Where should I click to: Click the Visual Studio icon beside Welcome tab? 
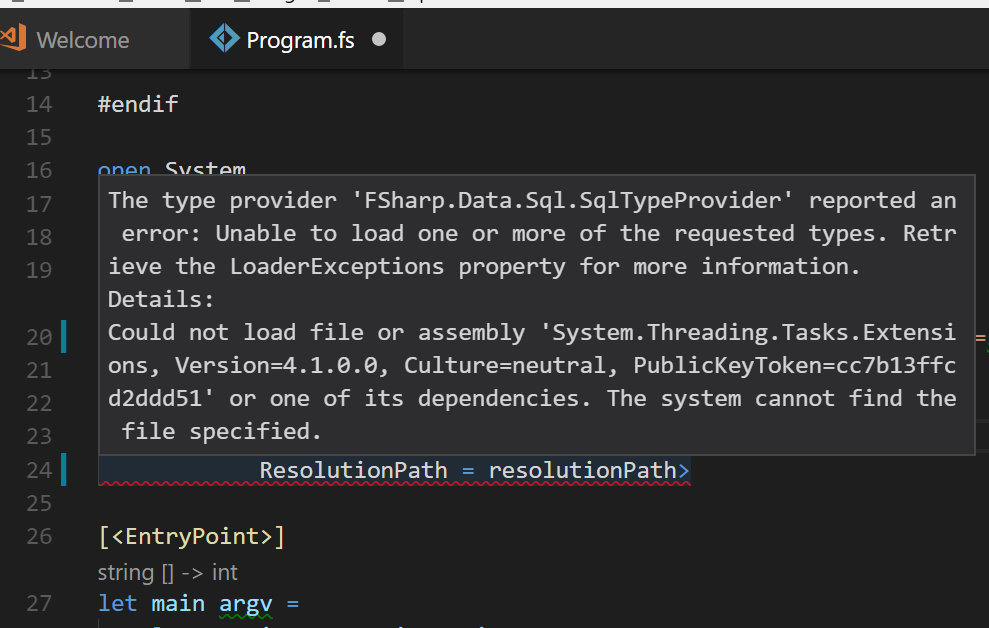click(12, 37)
